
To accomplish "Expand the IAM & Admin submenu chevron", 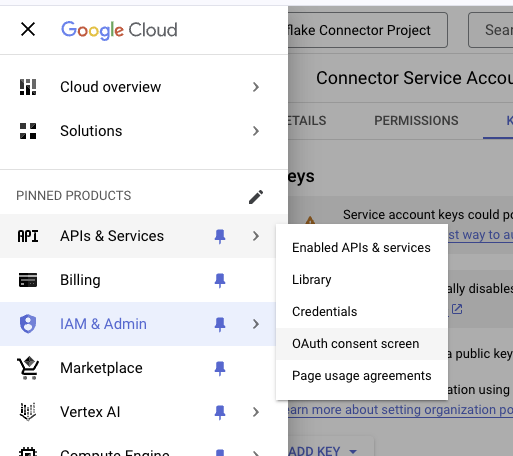I will 256,324.
